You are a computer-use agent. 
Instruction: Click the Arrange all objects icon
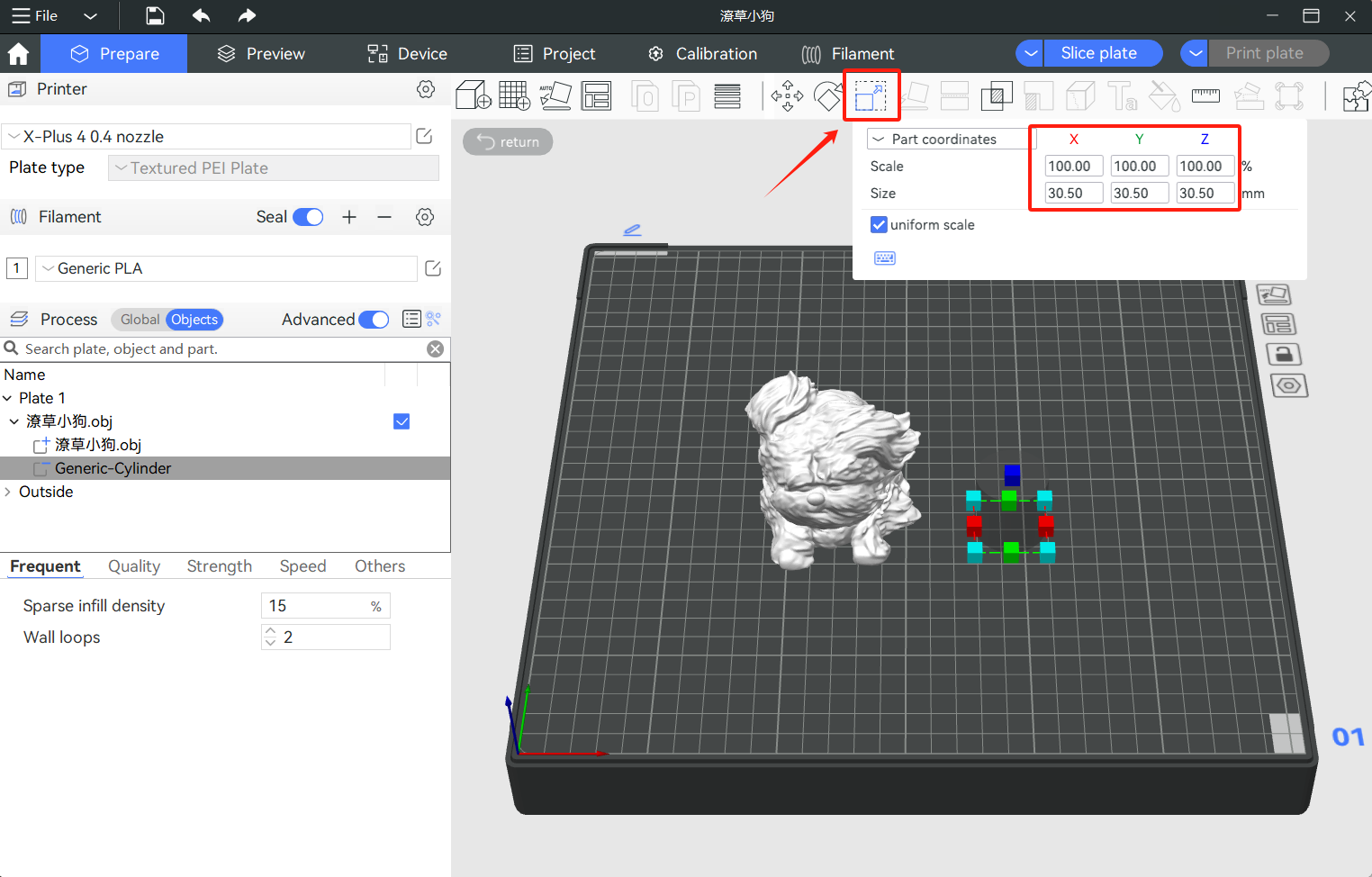pos(596,95)
